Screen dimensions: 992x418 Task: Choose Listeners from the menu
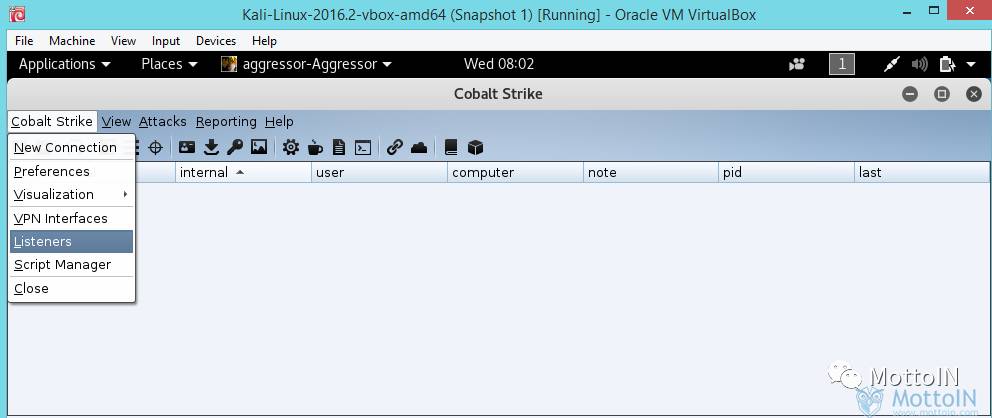(x=71, y=242)
